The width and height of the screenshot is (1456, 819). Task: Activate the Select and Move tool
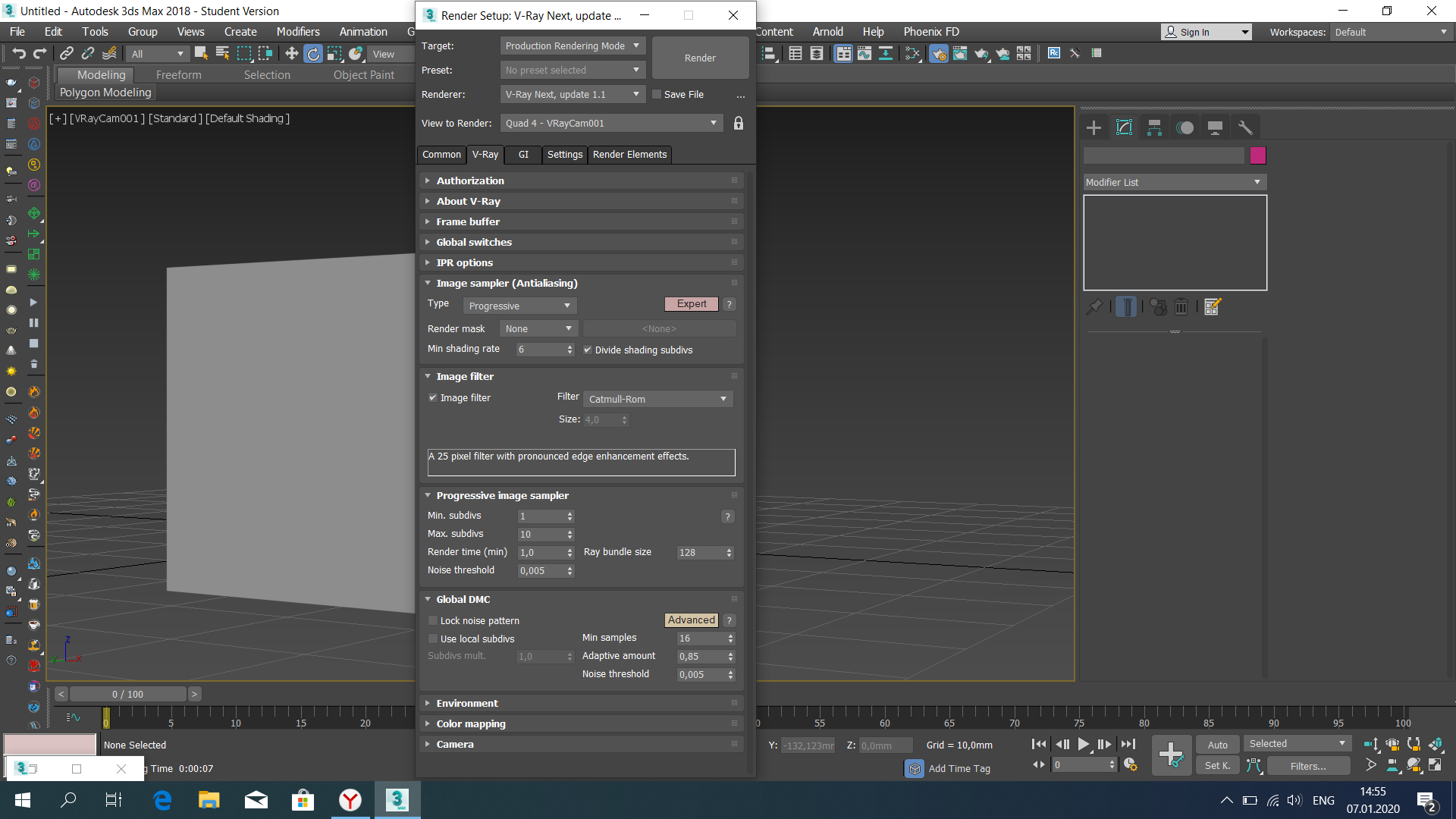[x=291, y=53]
